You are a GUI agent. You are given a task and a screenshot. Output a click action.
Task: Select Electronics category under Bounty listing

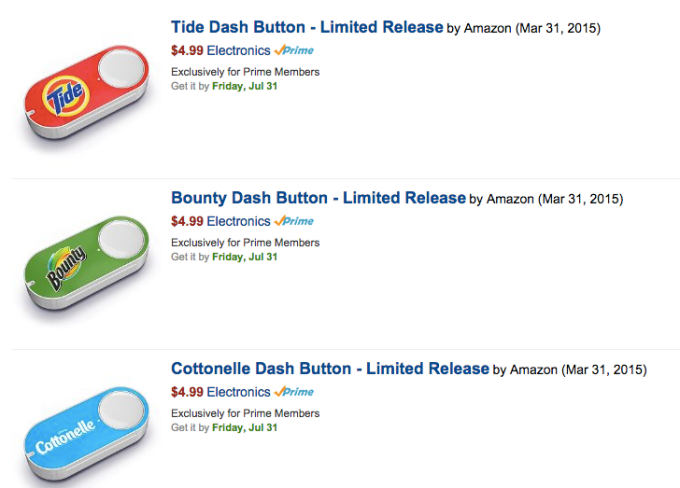[x=238, y=221]
